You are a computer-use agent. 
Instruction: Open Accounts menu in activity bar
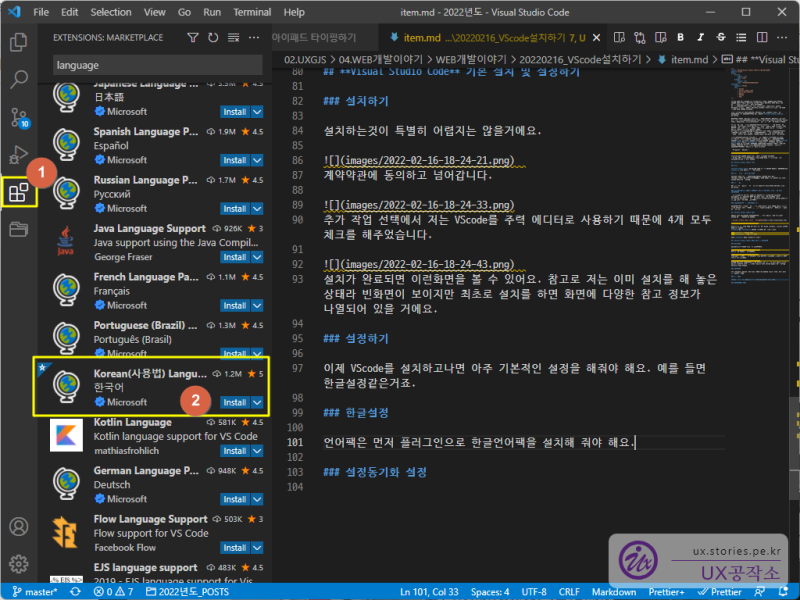(18, 527)
